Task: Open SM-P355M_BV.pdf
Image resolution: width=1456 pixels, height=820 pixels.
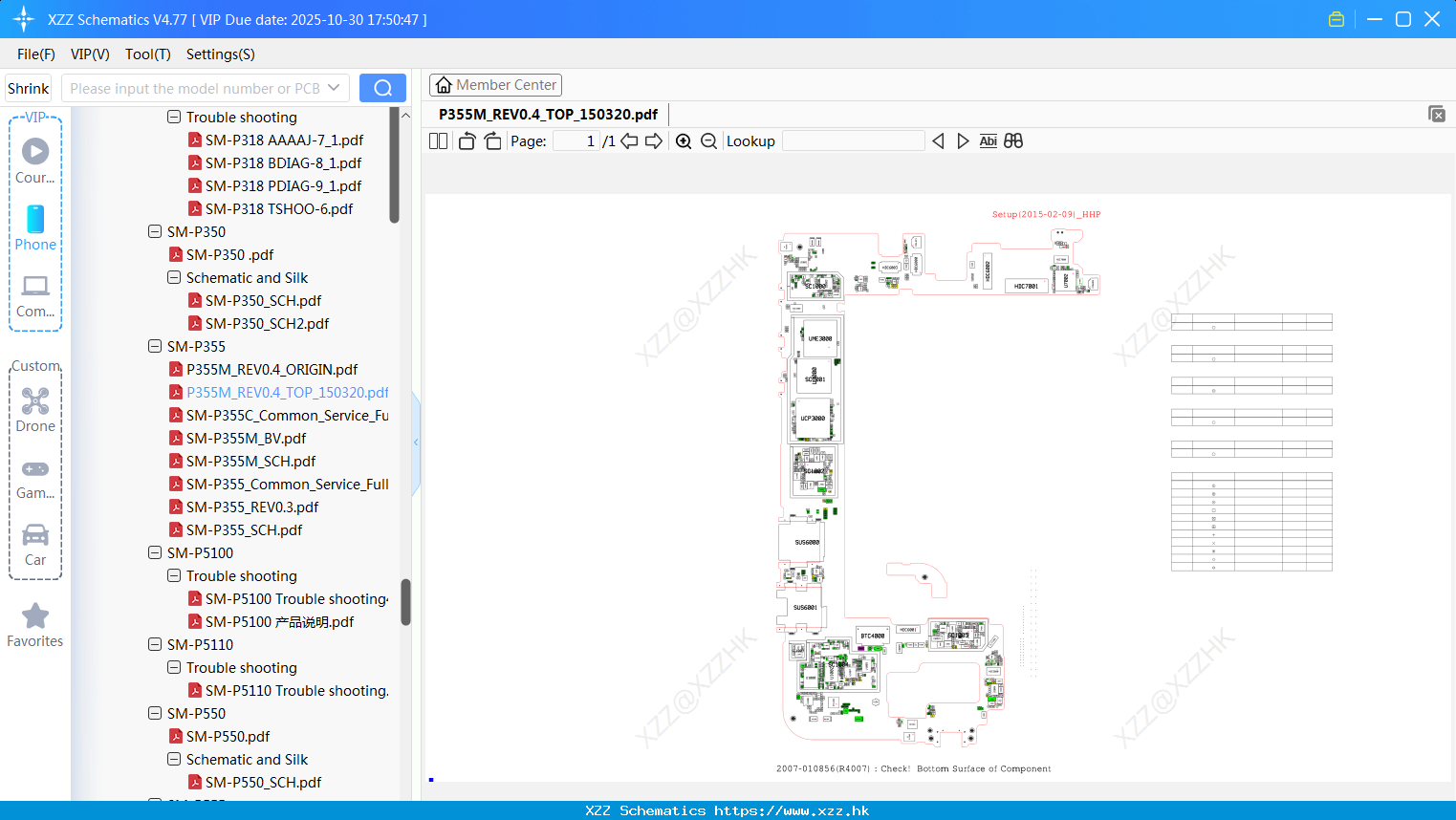Action: pyautogui.click(x=246, y=438)
